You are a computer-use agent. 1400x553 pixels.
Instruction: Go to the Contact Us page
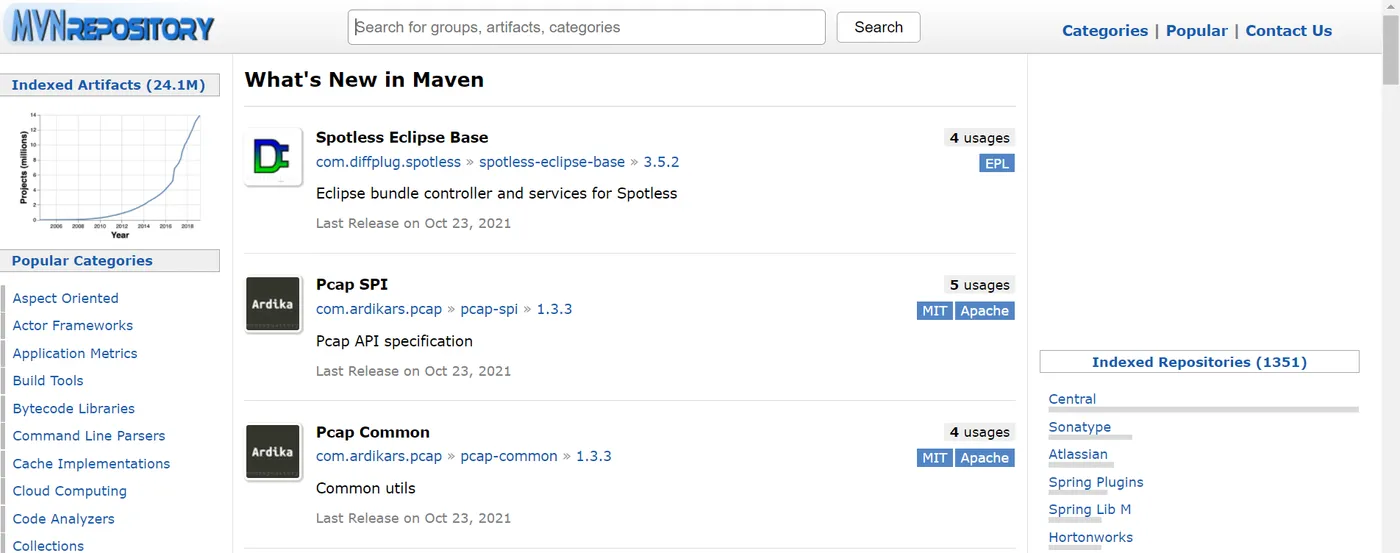1288,31
